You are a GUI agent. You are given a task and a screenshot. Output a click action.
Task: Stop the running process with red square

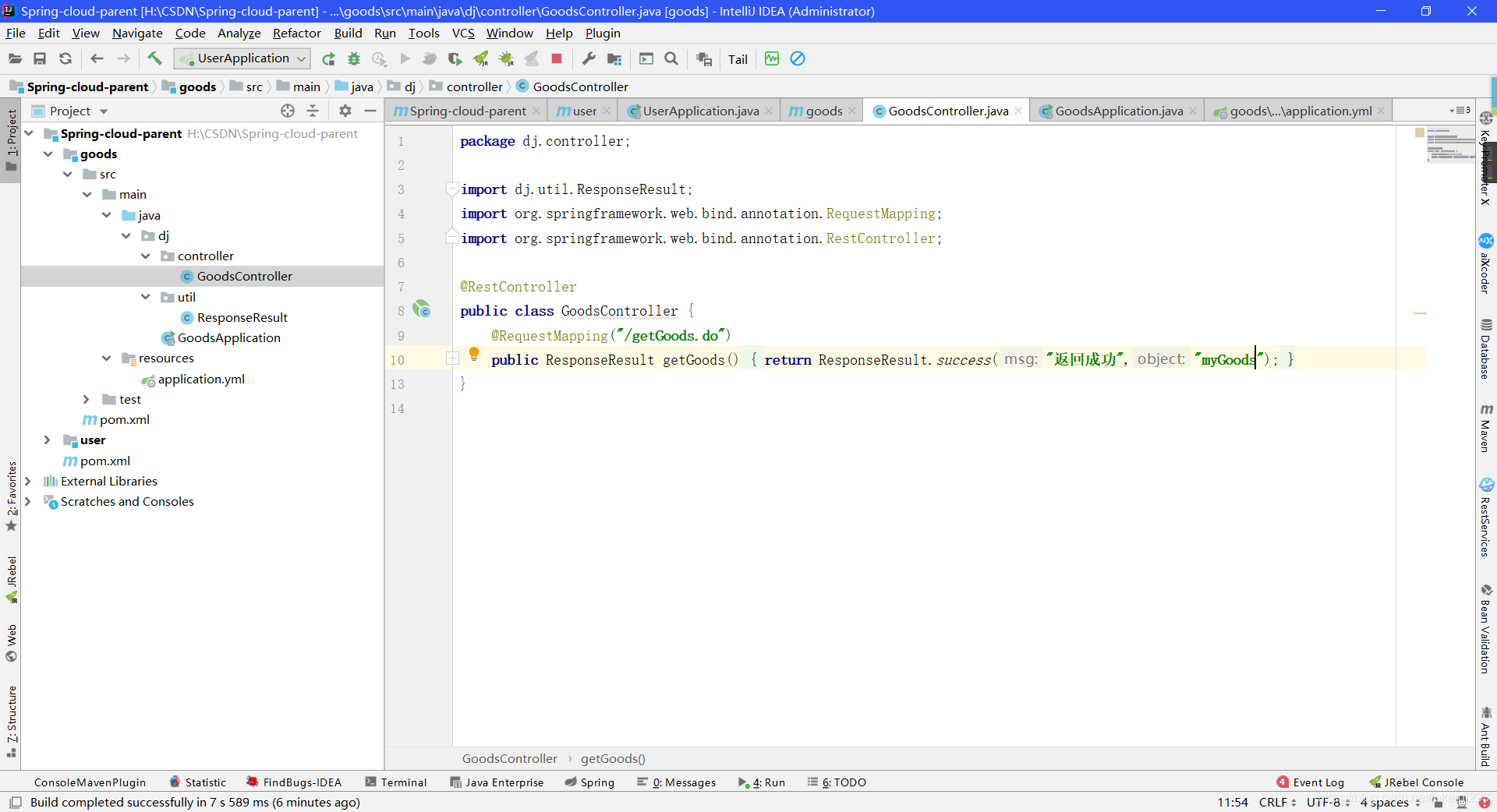pyautogui.click(x=557, y=58)
